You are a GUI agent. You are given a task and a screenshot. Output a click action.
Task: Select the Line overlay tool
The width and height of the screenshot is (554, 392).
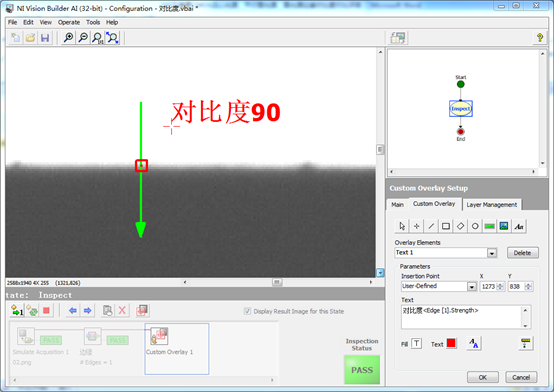tap(431, 226)
